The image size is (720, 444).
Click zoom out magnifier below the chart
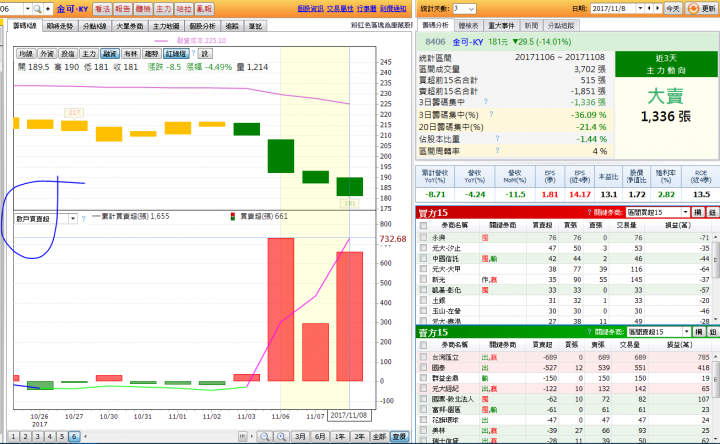(264, 436)
